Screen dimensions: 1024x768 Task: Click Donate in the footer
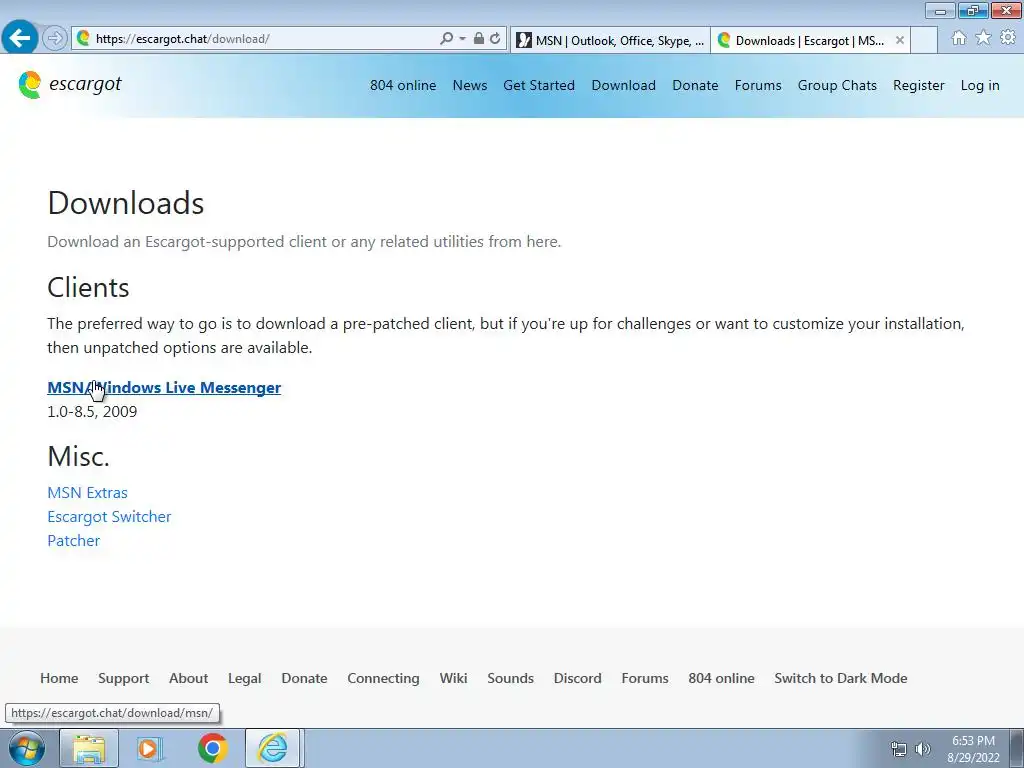pyautogui.click(x=304, y=678)
